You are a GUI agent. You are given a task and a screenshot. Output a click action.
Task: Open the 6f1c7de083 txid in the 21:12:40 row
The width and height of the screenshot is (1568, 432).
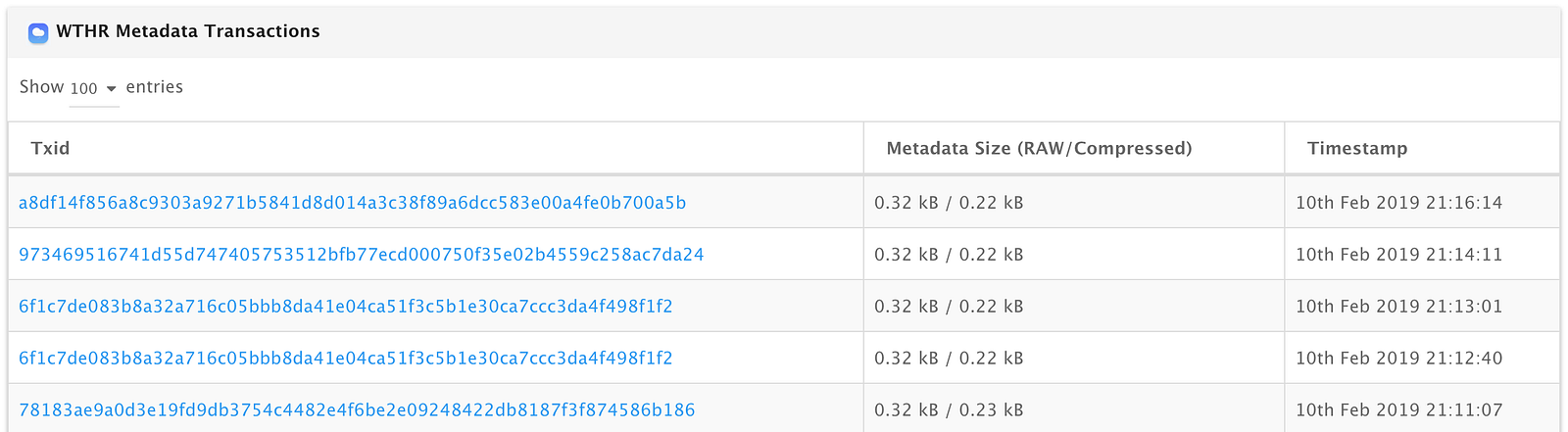click(x=345, y=359)
